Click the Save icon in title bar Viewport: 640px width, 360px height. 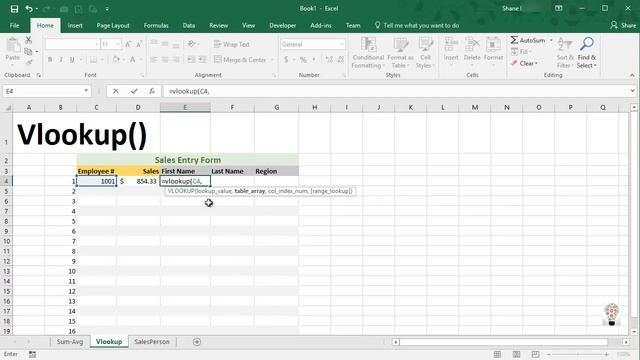tap(14, 9)
